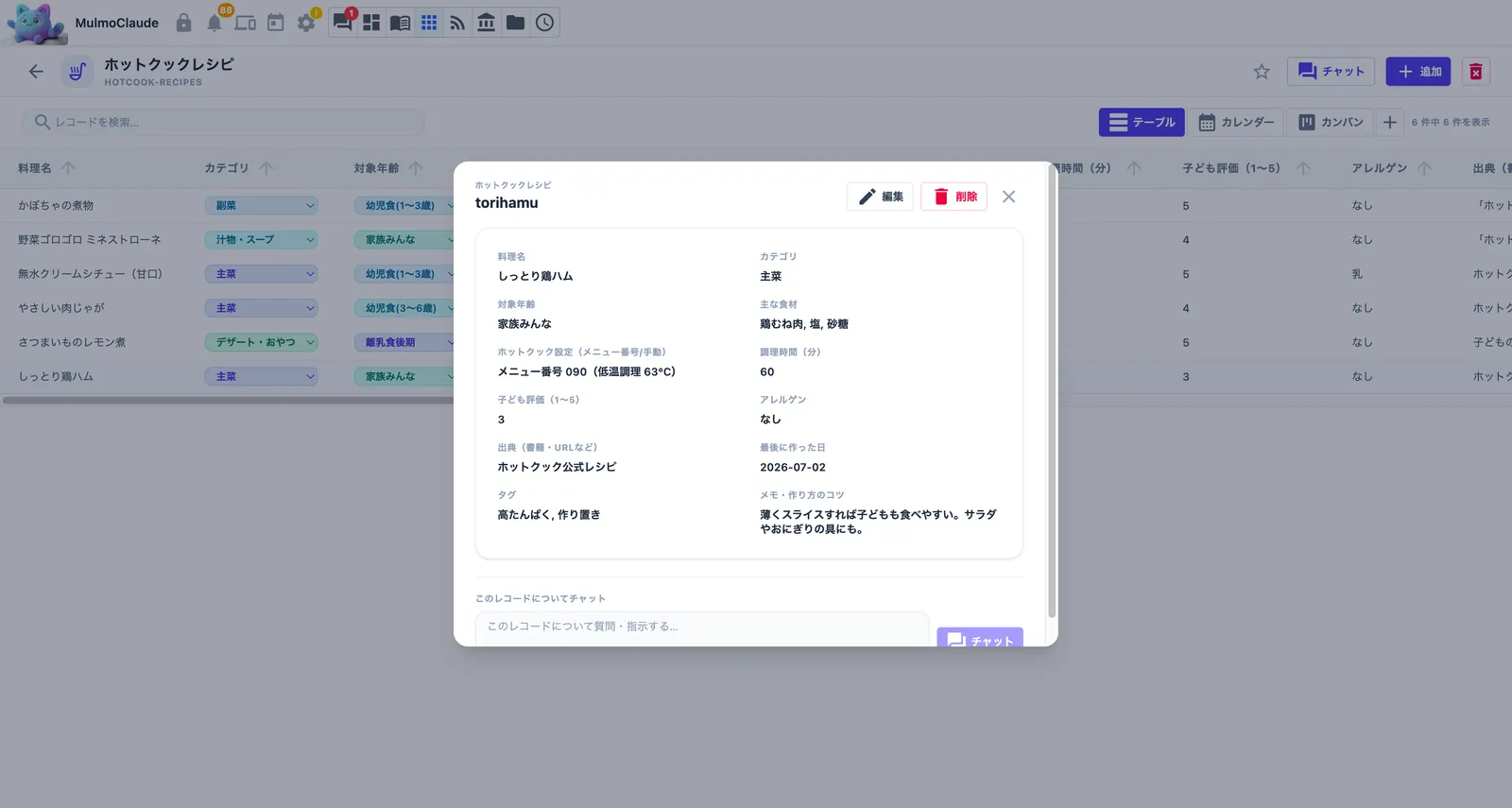The image size is (1512, 808).
Task: Switch to カンバン view tab
Action: point(1331,122)
